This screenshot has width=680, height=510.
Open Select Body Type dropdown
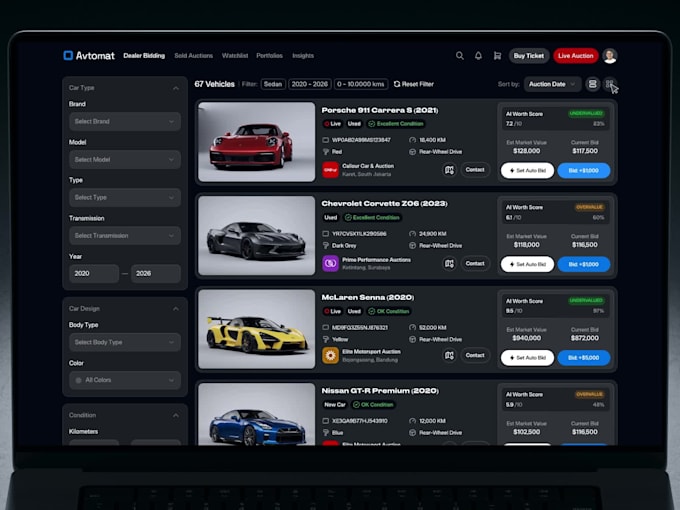coord(125,342)
